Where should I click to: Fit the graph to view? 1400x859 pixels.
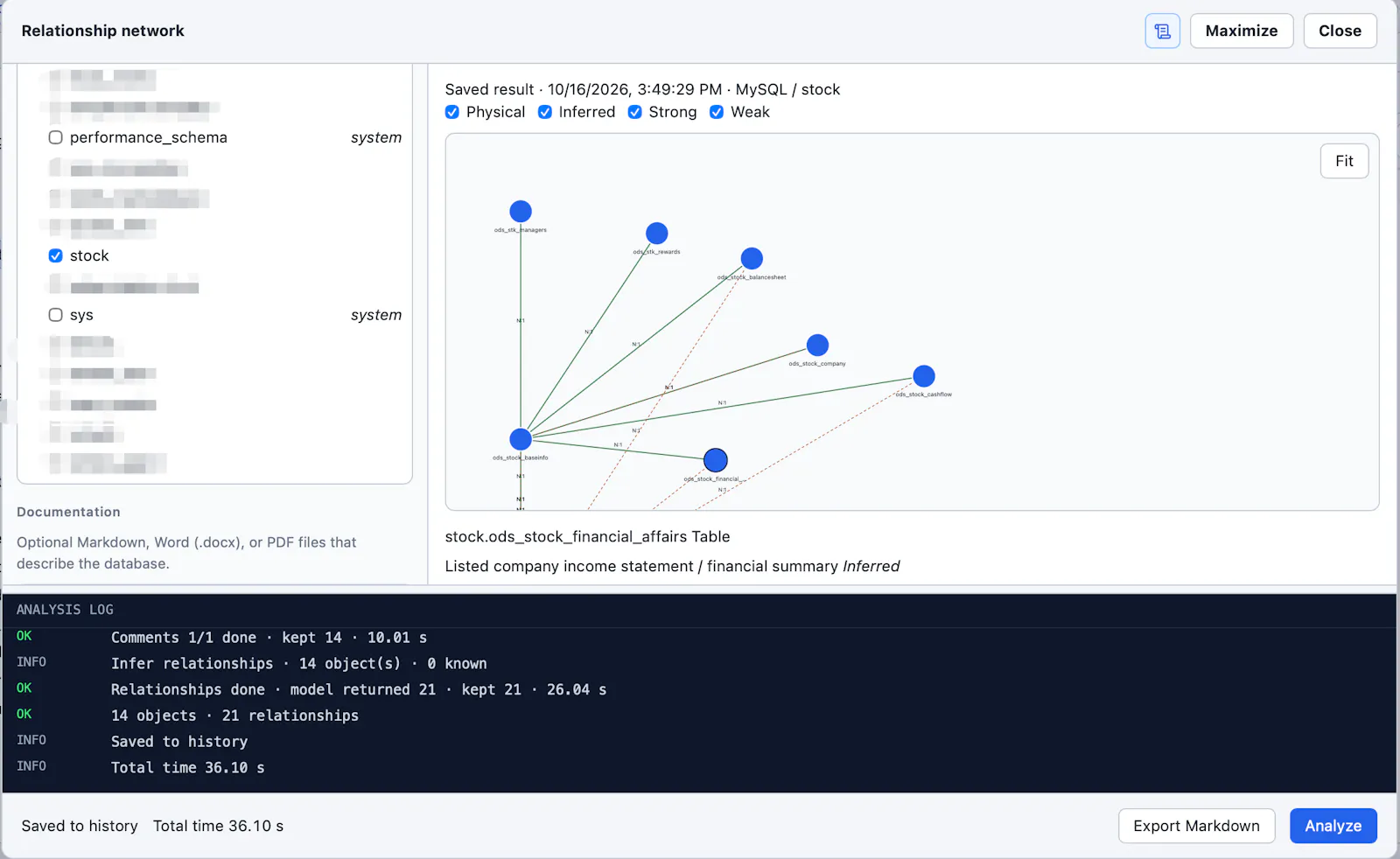(1344, 161)
